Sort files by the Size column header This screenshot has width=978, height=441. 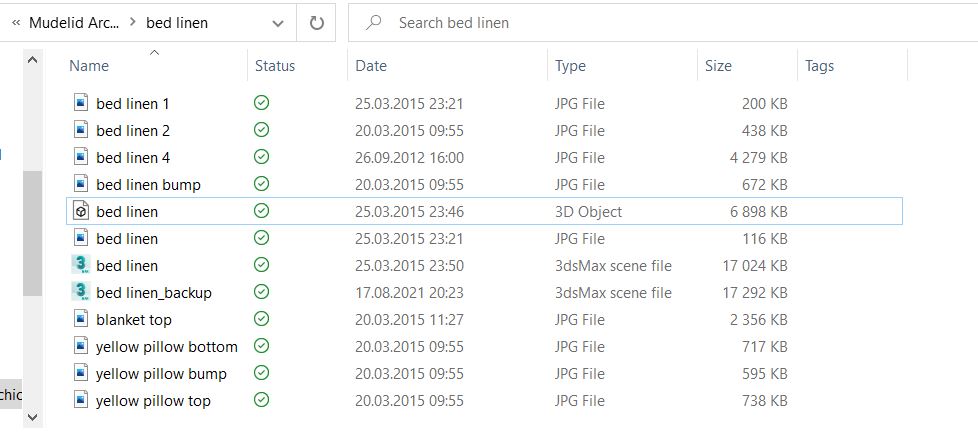(x=719, y=65)
